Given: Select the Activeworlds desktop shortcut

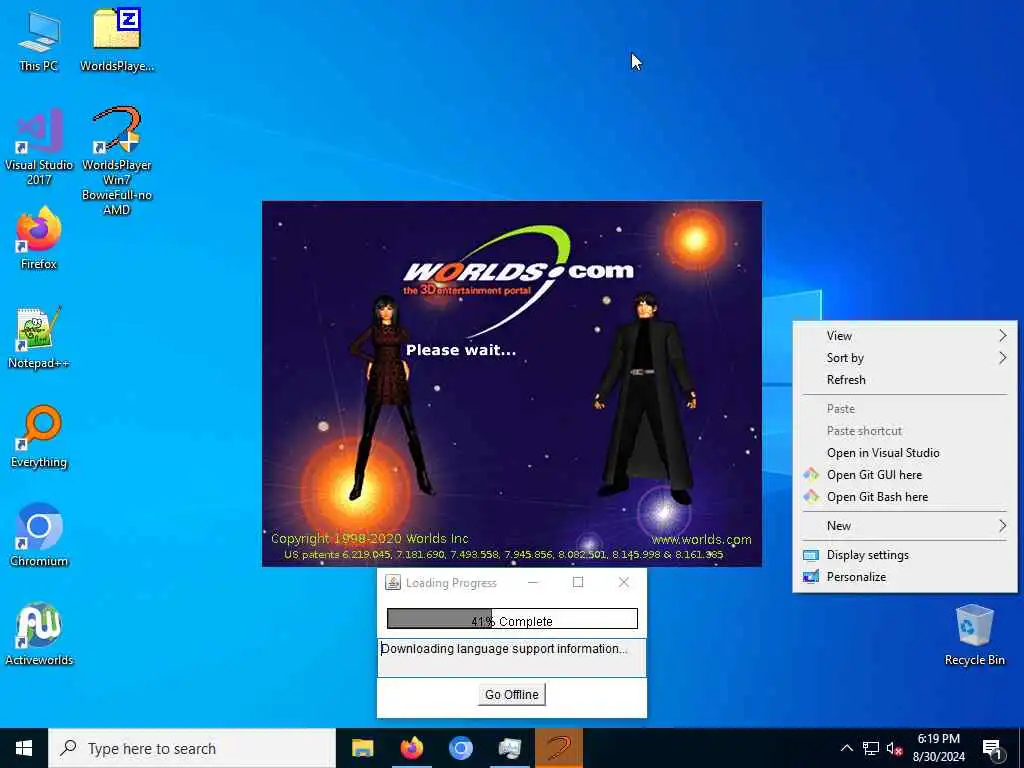Looking at the screenshot, I should point(39,635).
